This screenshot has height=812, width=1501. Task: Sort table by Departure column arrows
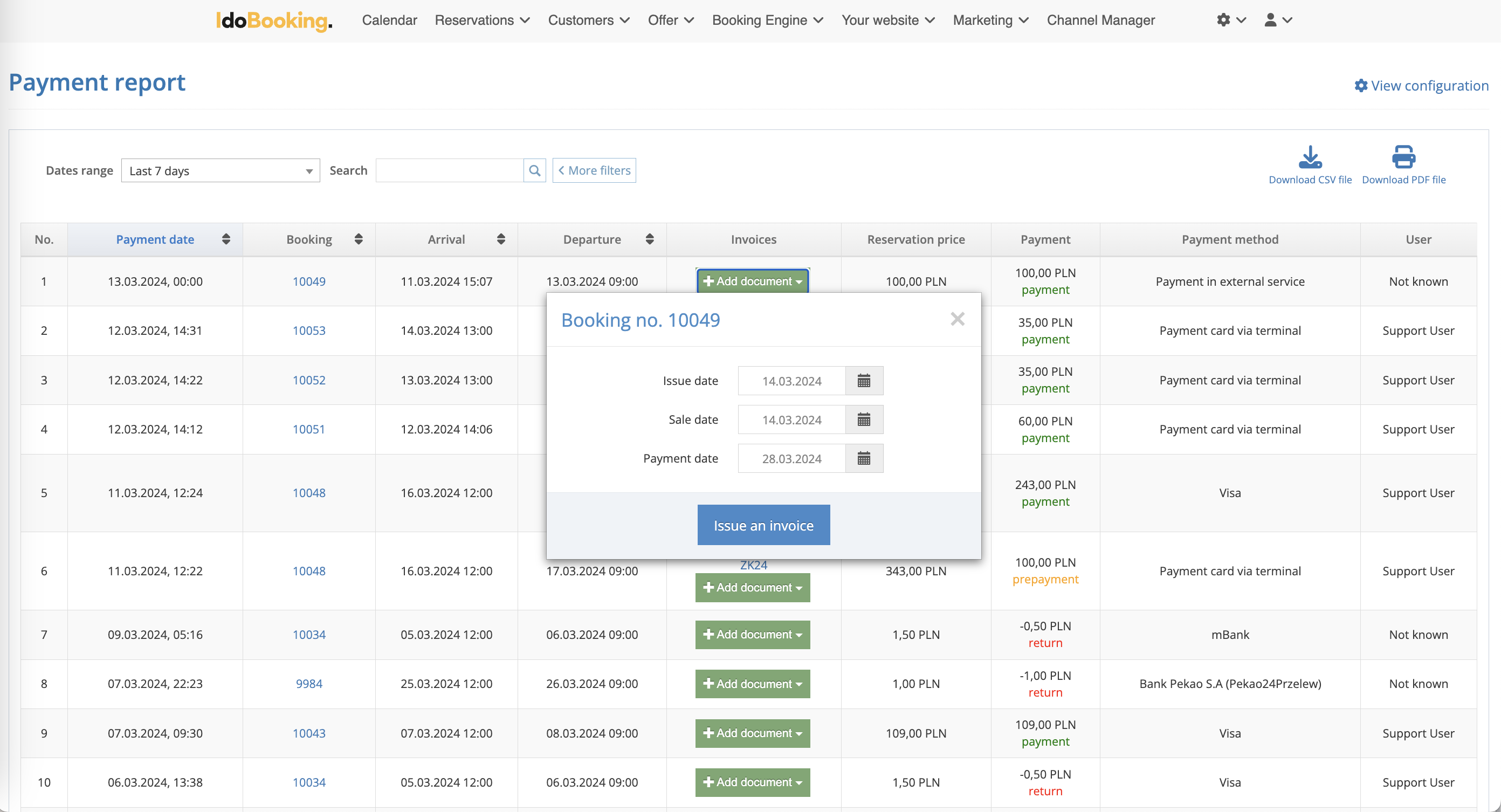coord(649,239)
